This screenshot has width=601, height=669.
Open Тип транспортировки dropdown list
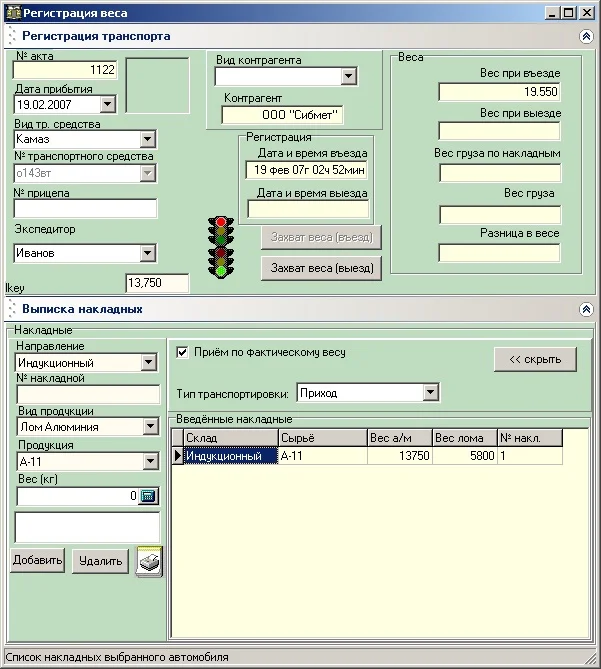430,393
